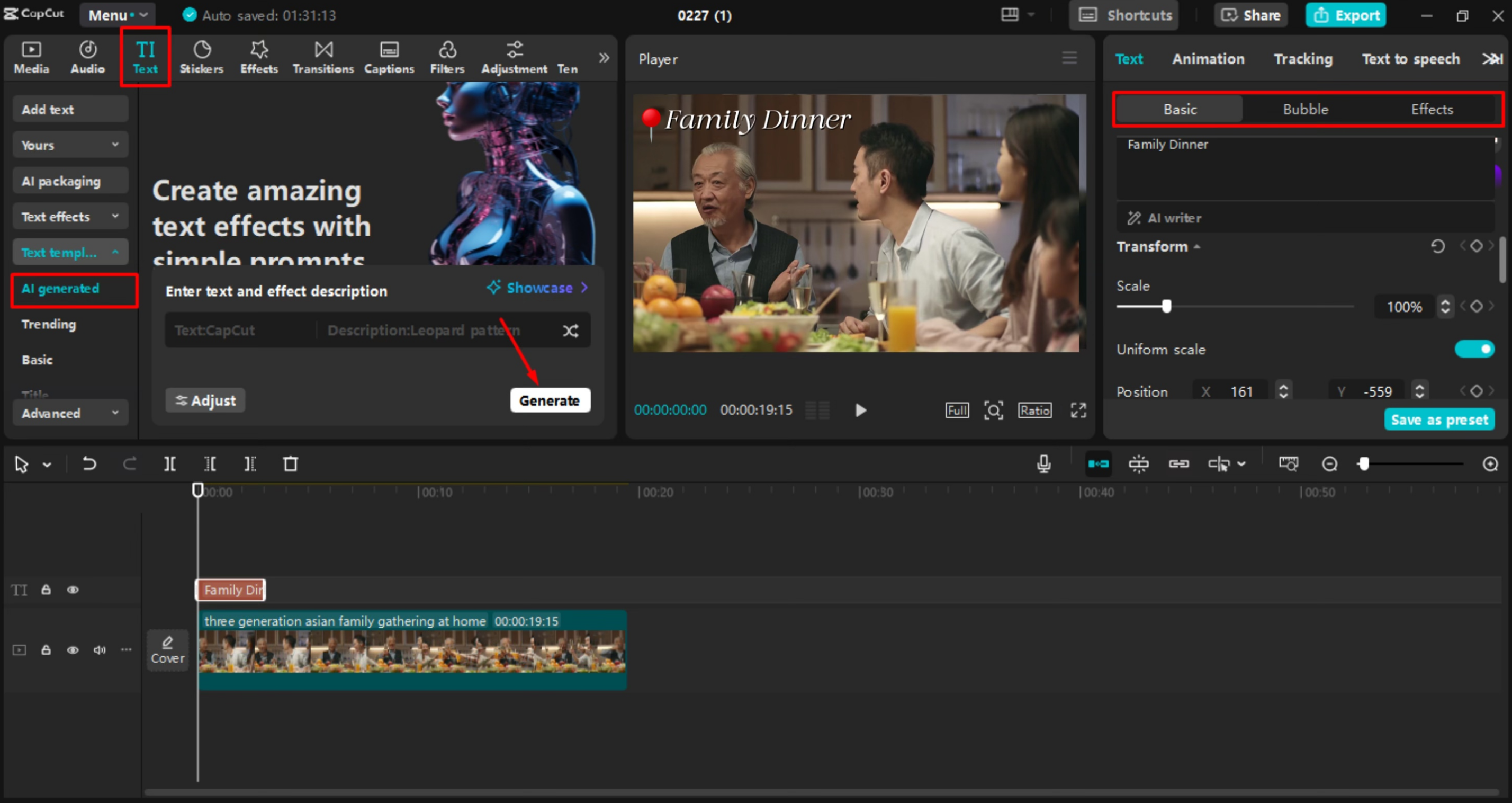This screenshot has width=1512, height=803.
Task: Switch to the Bubble tab
Action: (x=1305, y=109)
